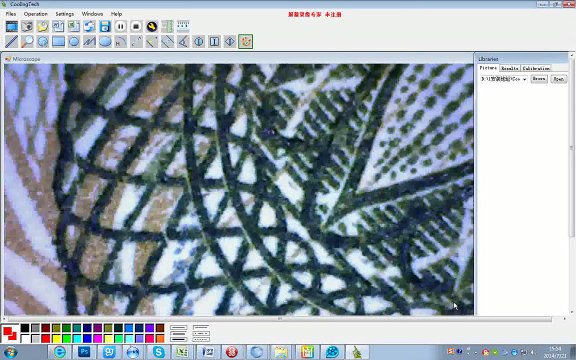Open settings with the yellow wrench icon

152,26
